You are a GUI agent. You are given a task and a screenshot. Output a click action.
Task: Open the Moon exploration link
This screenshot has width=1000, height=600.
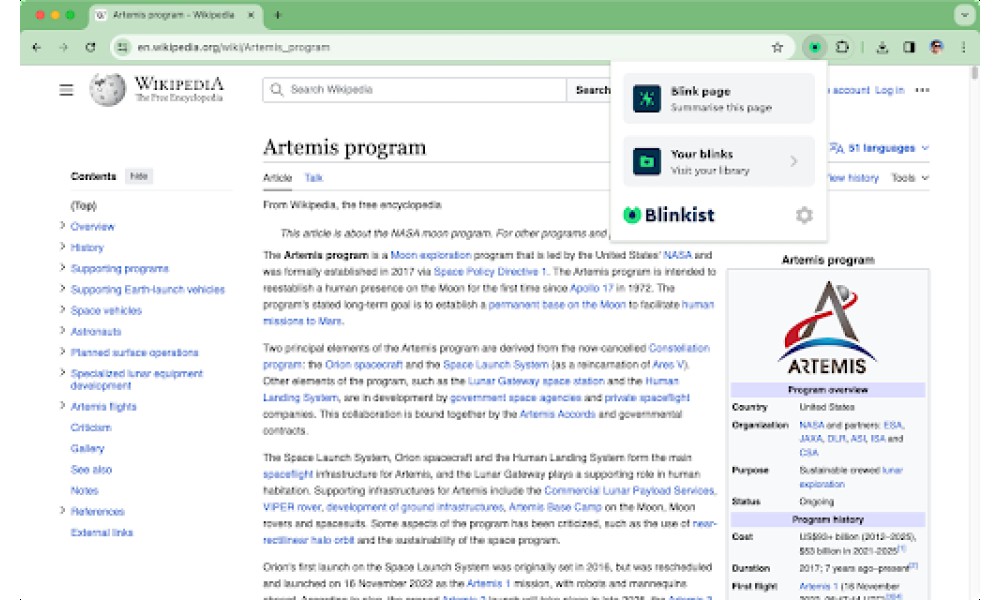430,255
